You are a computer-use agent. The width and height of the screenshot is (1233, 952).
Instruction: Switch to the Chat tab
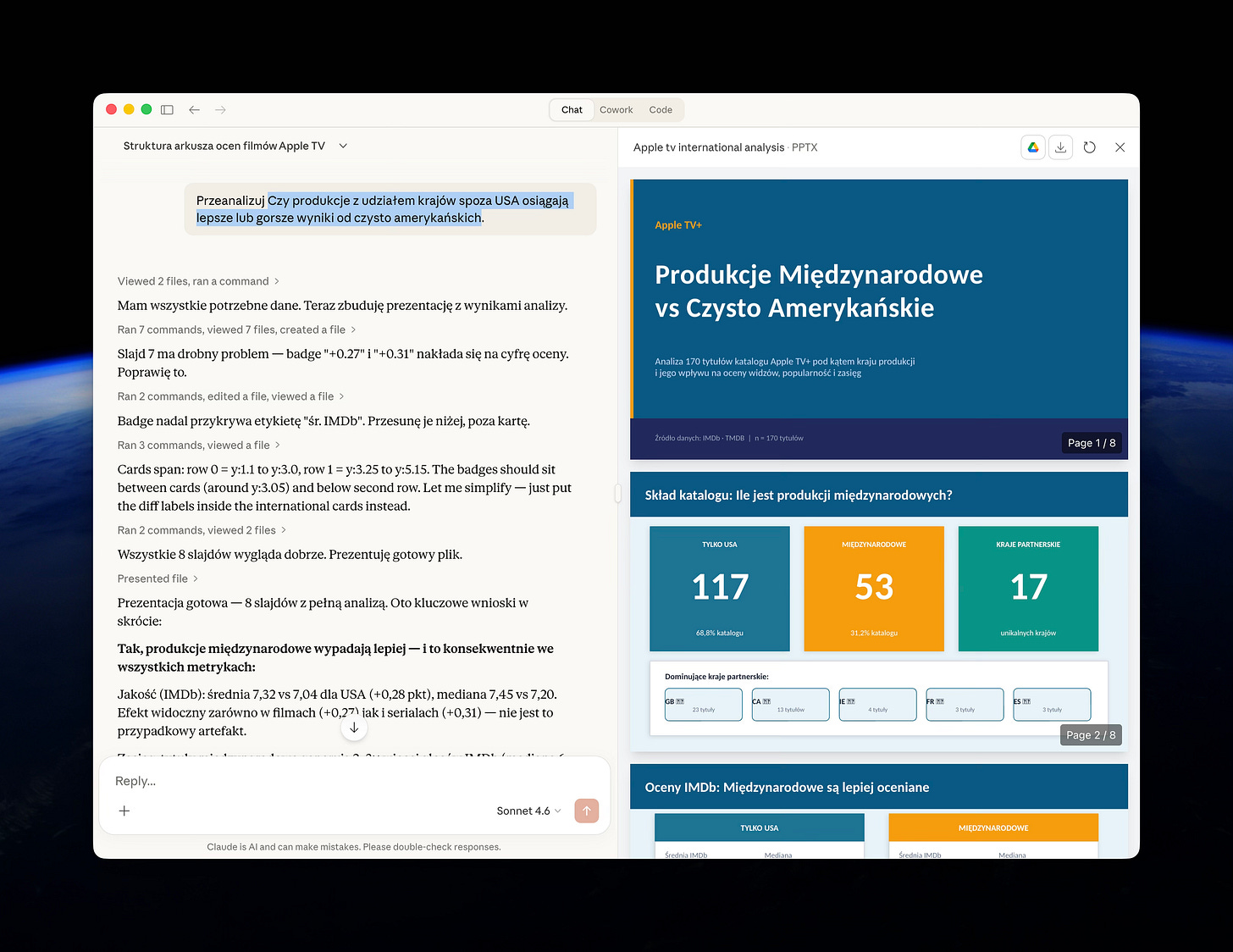click(572, 110)
